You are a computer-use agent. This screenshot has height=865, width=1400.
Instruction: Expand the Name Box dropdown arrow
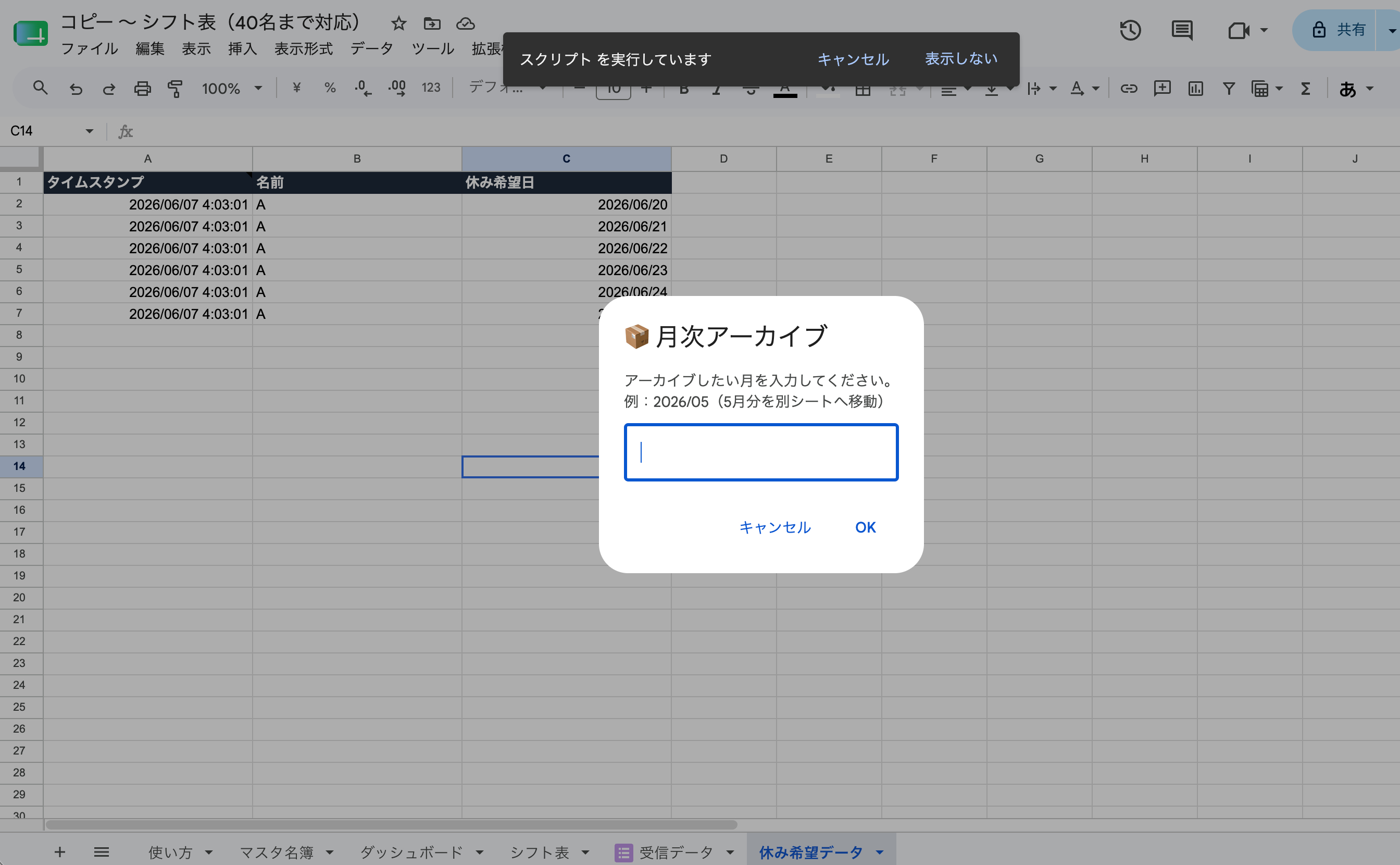point(89,131)
